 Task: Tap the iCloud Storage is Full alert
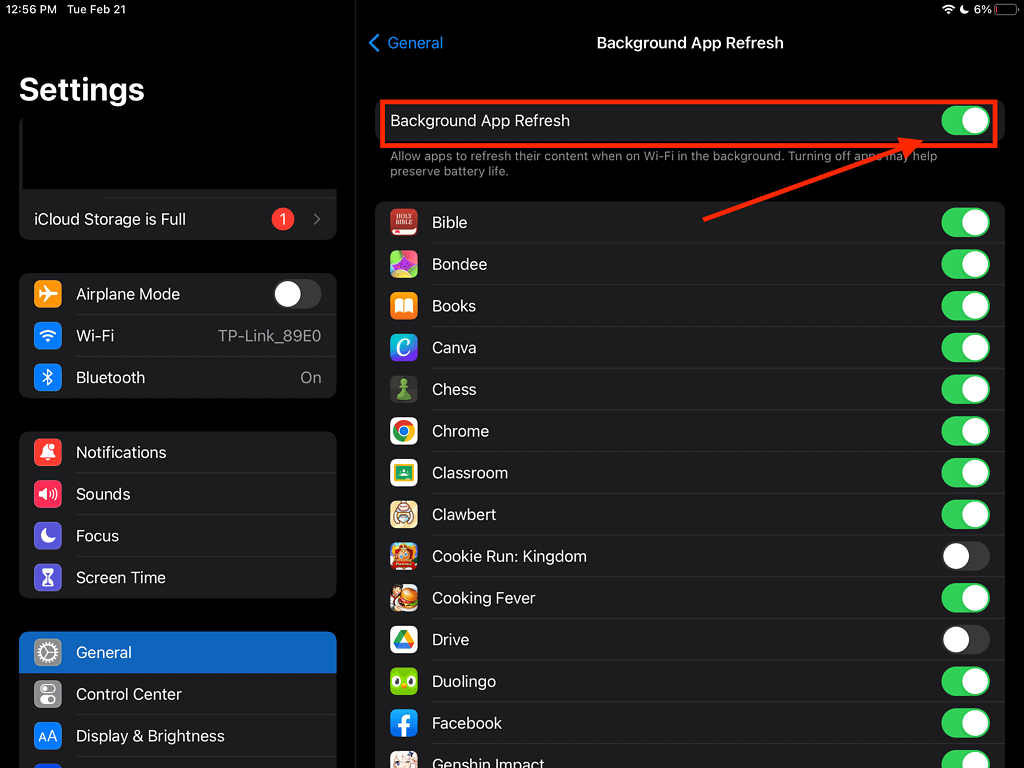tap(178, 219)
